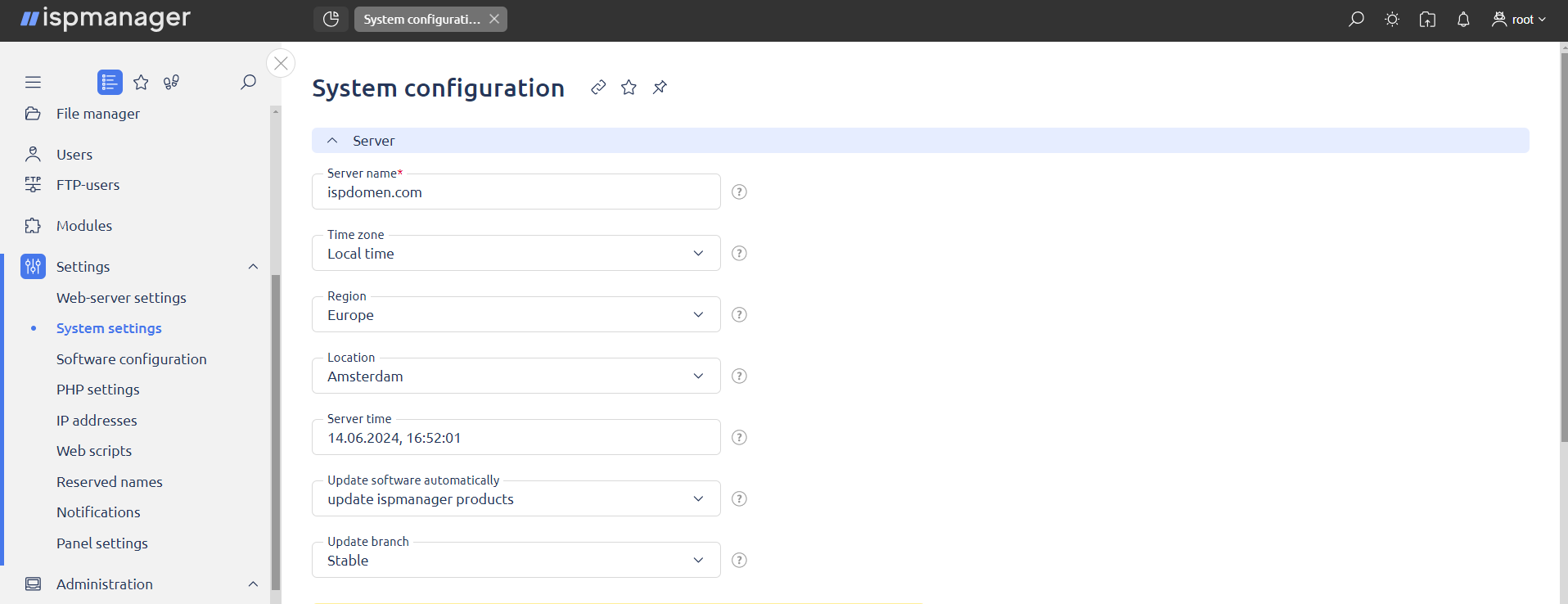The image size is (1568, 604).
Task: Open the sidebar favorites star view
Action: tap(141, 82)
